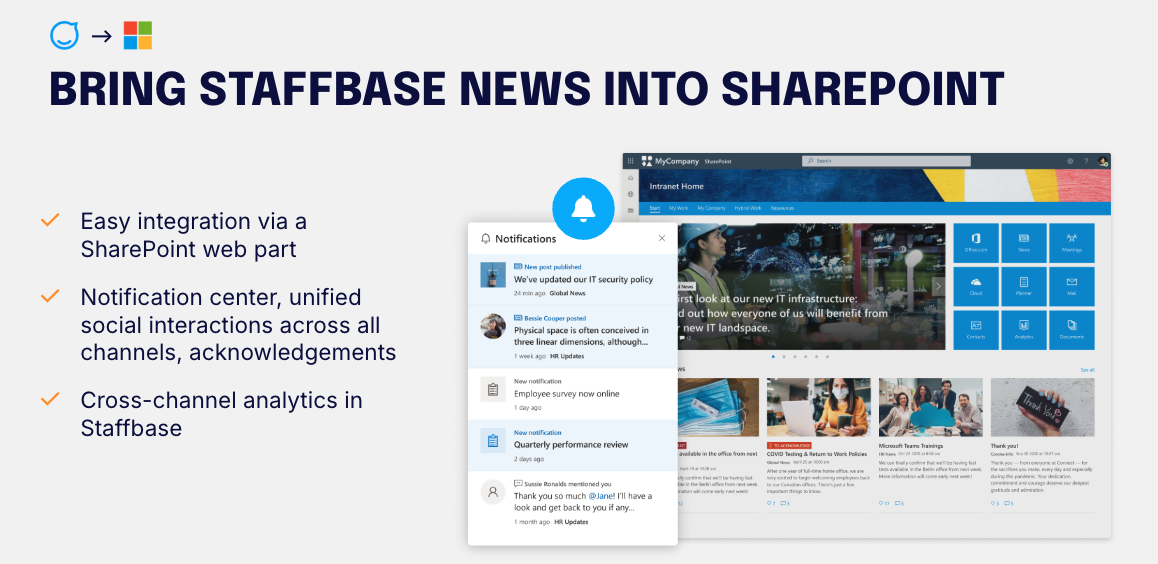Viewport: 1158px width, 564px height.
Task: Open the Office.com tile
Action: point(976,242)
